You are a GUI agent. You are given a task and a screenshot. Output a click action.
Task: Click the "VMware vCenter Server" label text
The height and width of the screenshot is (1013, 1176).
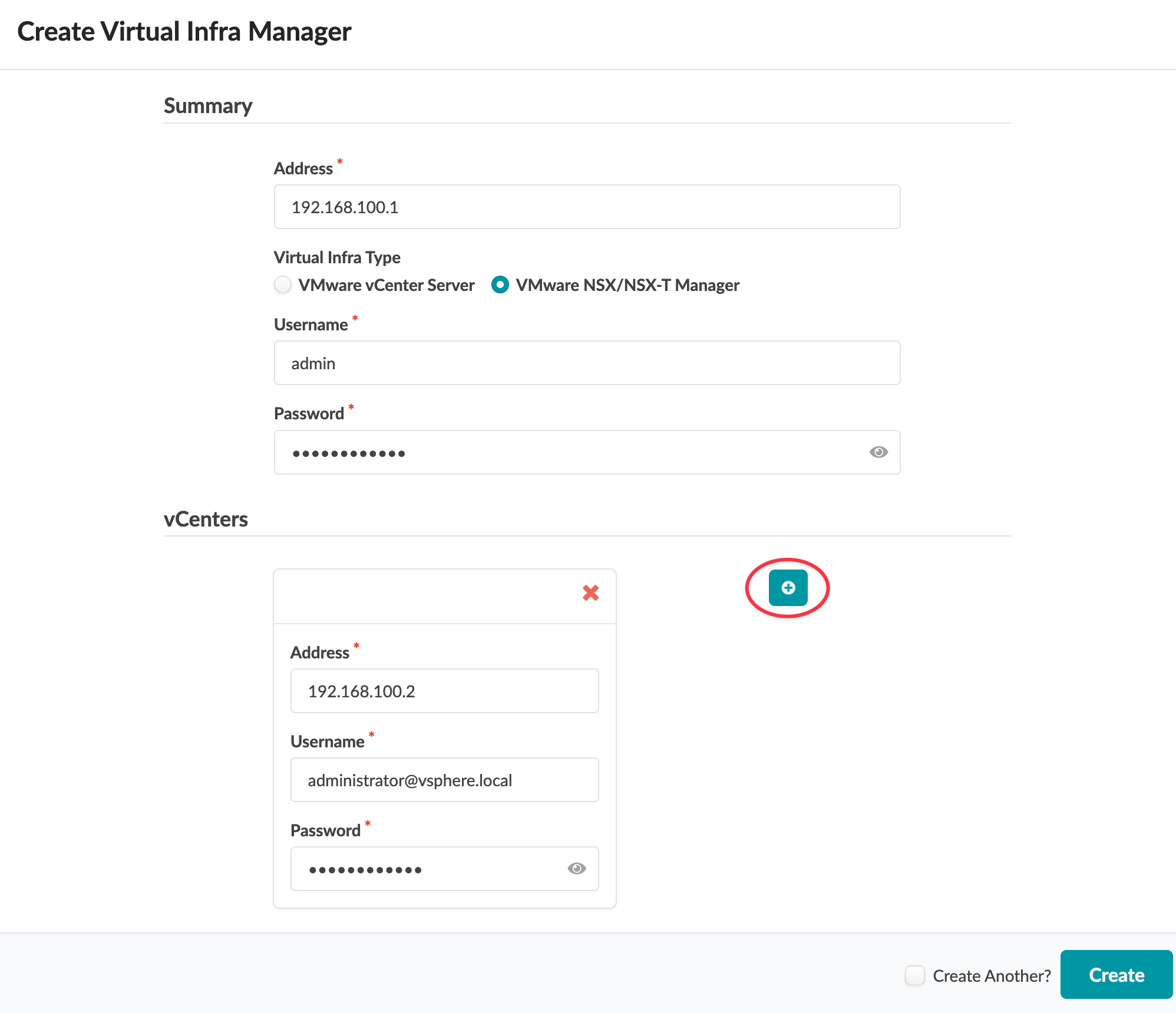[386, 285]
